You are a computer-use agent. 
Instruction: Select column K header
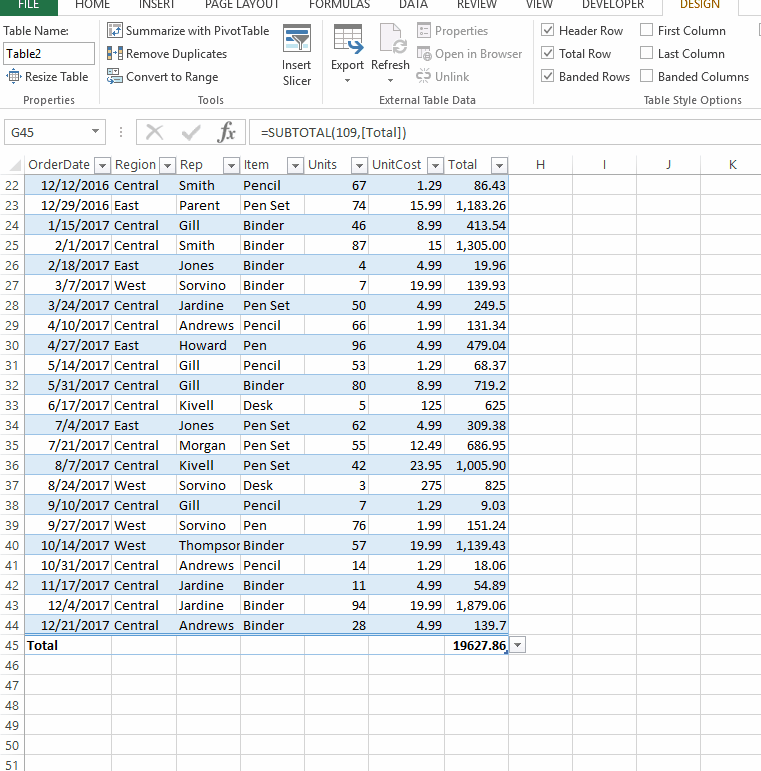pyautogui.click(x=732, y=165)
